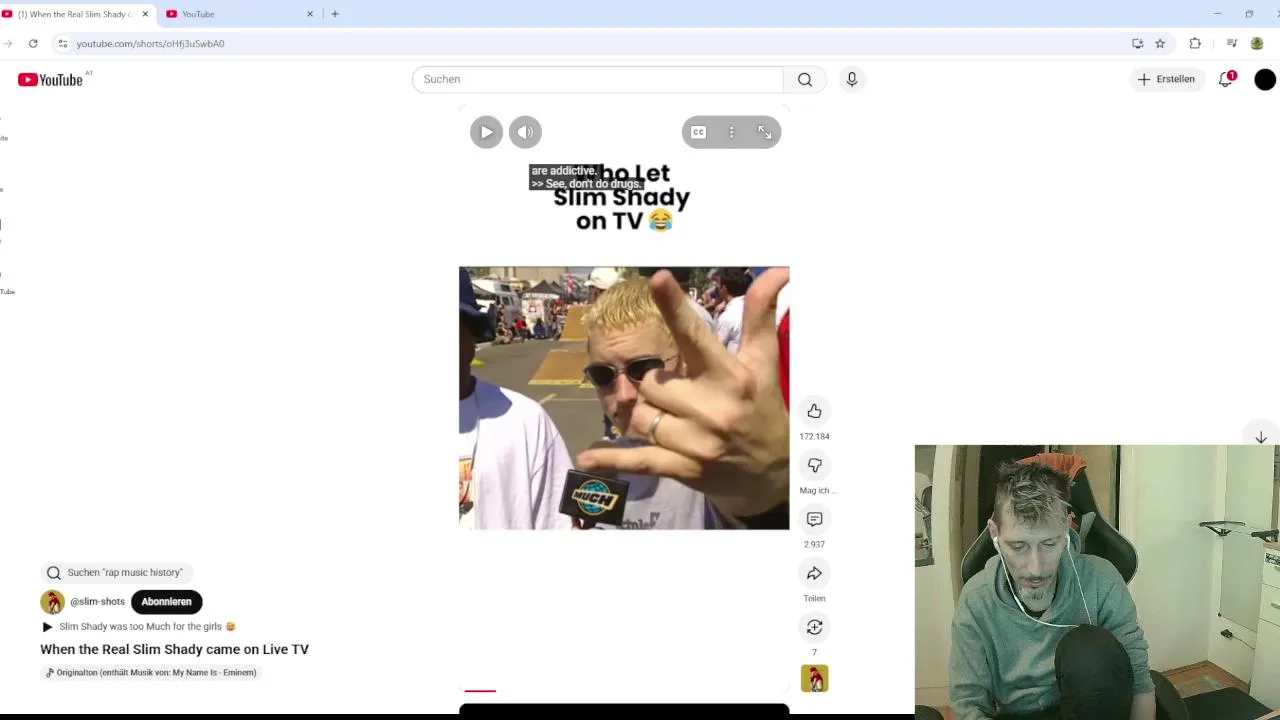The image size is (1280, 720).
Task: Play the Shorts video
Action: (x=486, y=132)
